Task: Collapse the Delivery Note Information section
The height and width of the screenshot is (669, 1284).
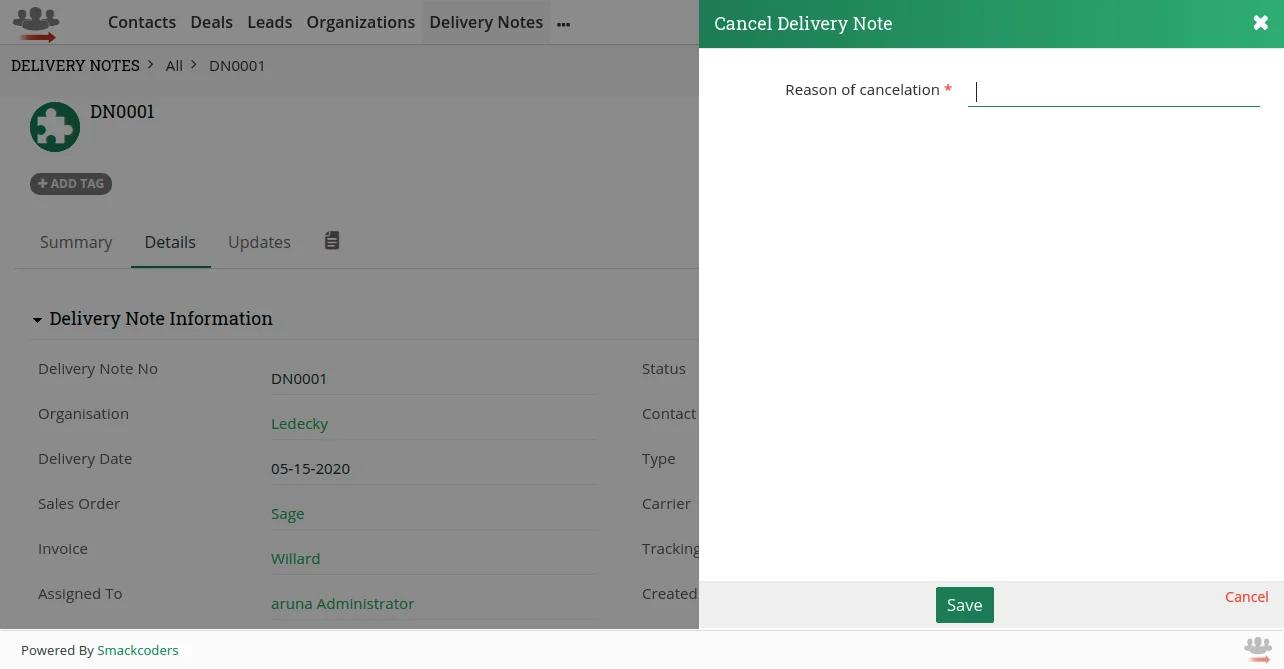Action: [x=37, y=319]
